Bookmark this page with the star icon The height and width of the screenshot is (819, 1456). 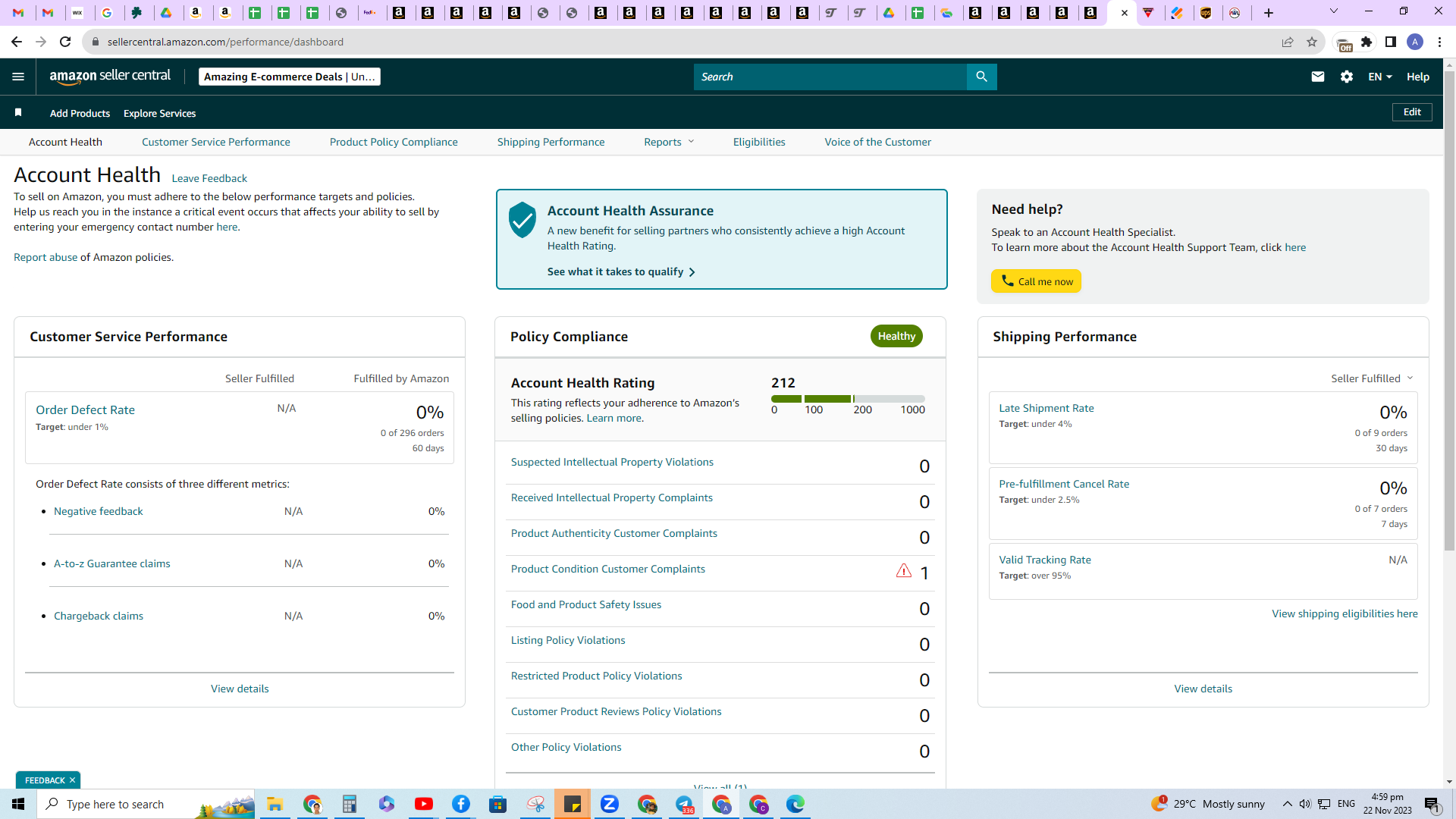1312,42
